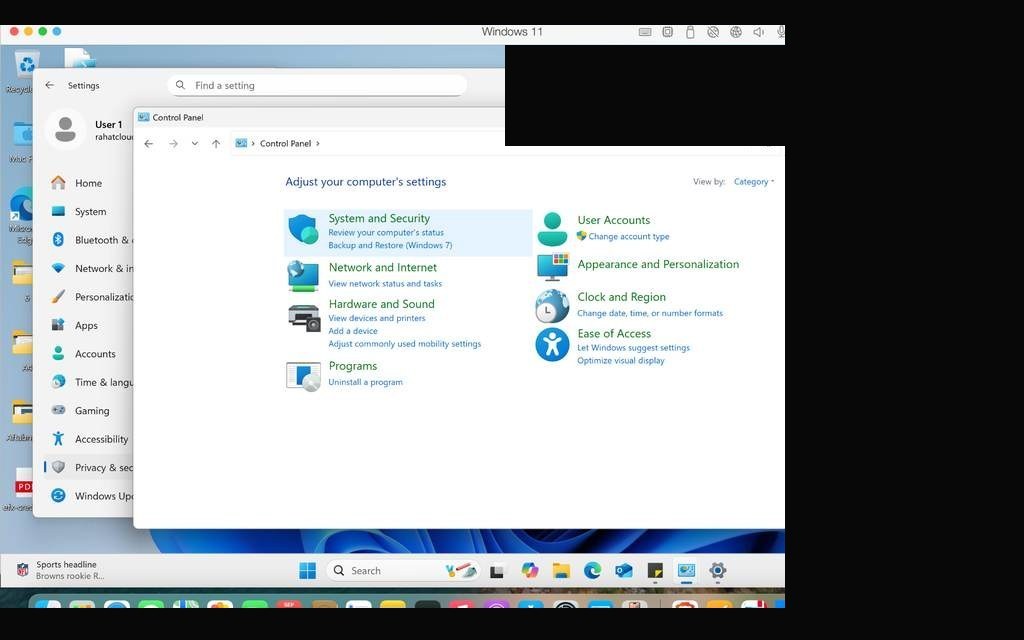The width and height of the screenshot is (1024, 640).
Task: Expand chevron after Control Panel in address bar
Action: tap(318, 144)
